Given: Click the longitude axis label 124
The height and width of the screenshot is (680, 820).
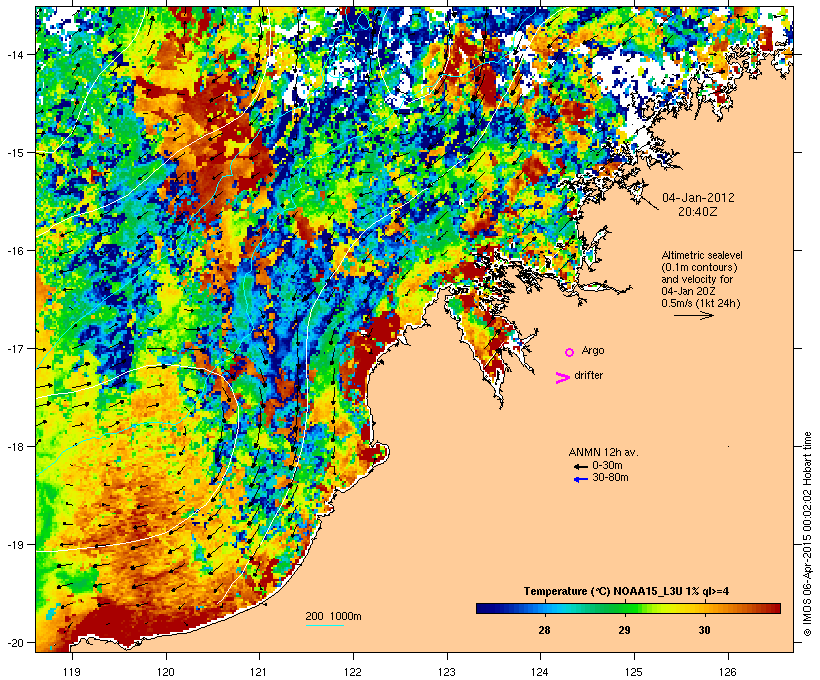Looking at the screenshot, I should 541,672.
